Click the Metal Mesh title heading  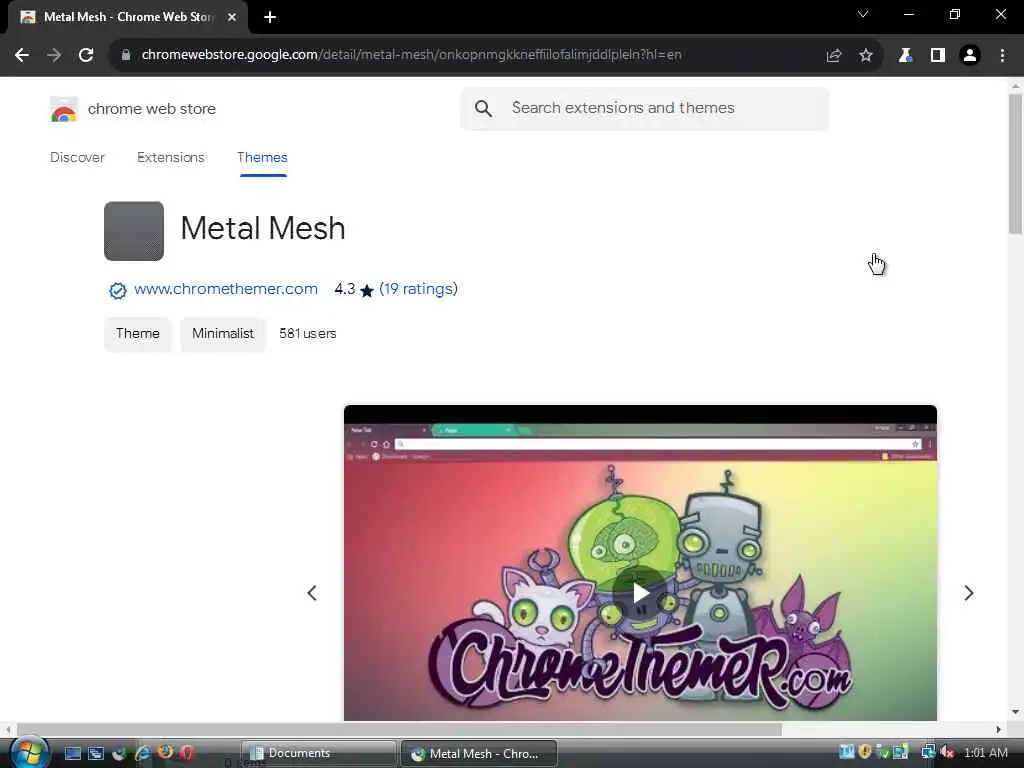click(263, 229)
